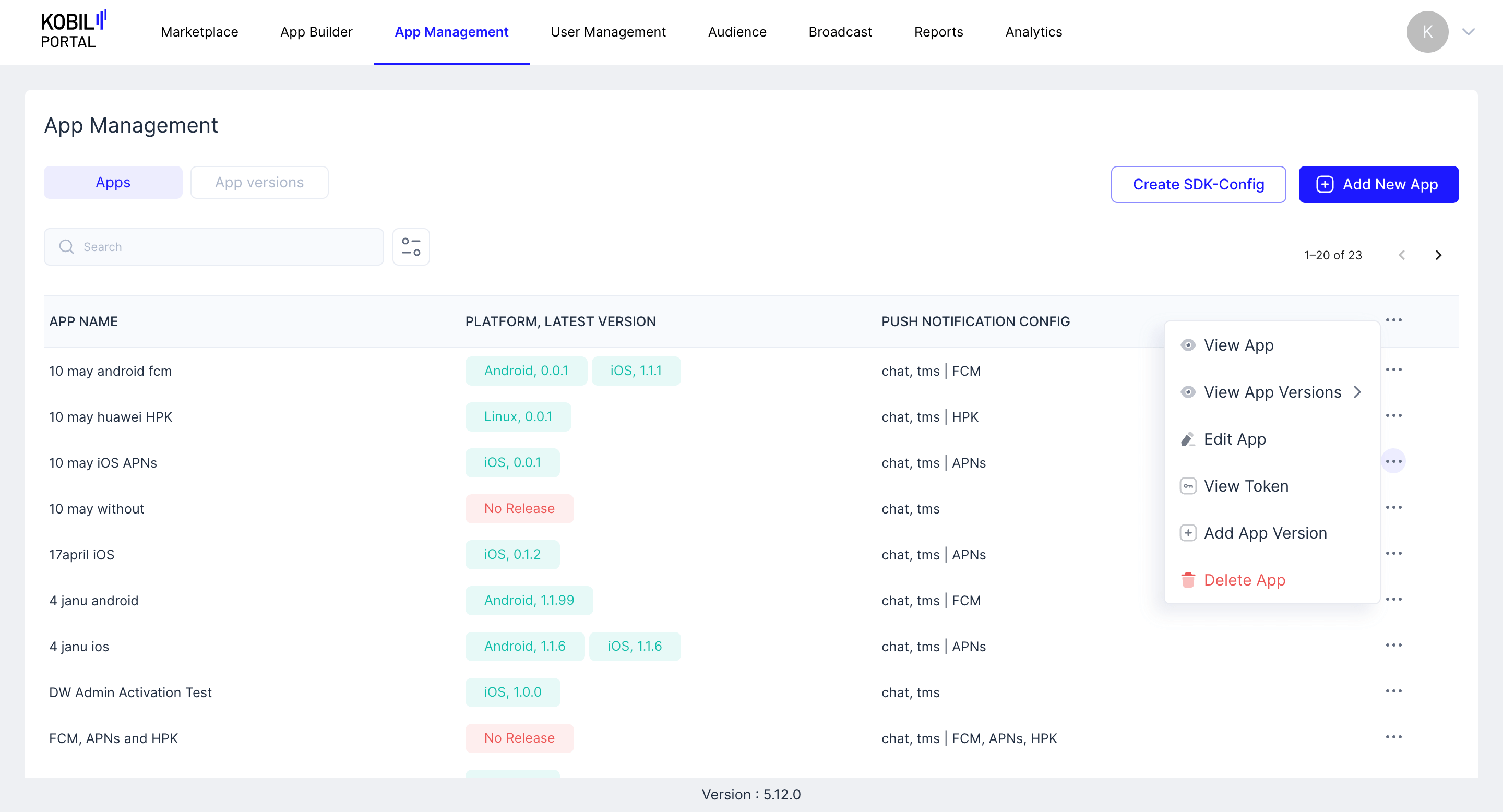The image size is (1503, 812).
Task: Click the KOBIL Portal logo
Action: [73, 29]
